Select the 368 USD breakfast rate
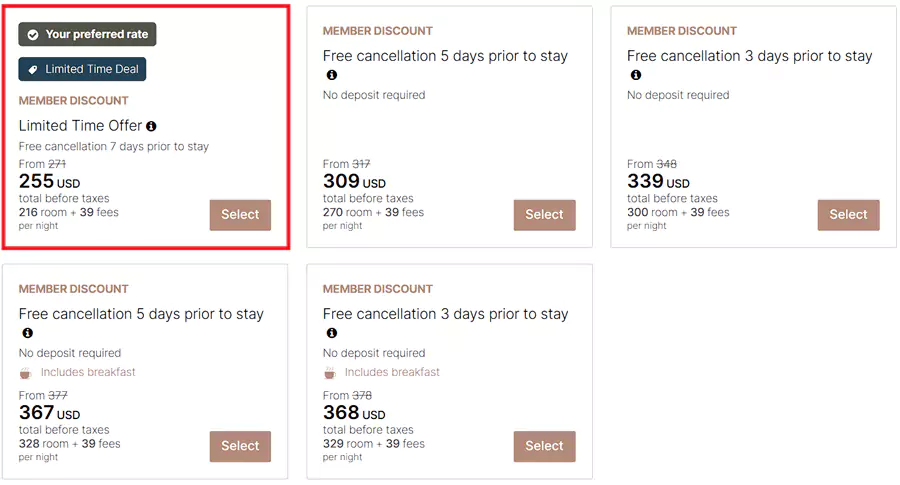900x485 pixels. pyautogui.click(x=544, y=446)
